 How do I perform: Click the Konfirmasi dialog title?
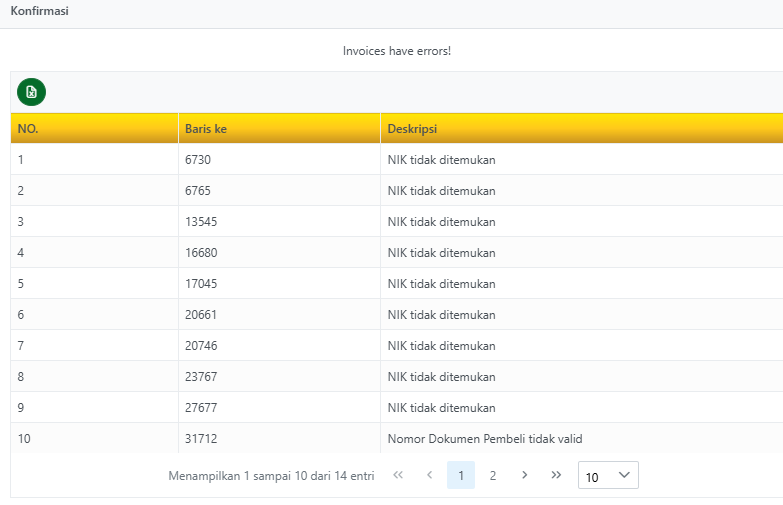click(x=39, y=11)
